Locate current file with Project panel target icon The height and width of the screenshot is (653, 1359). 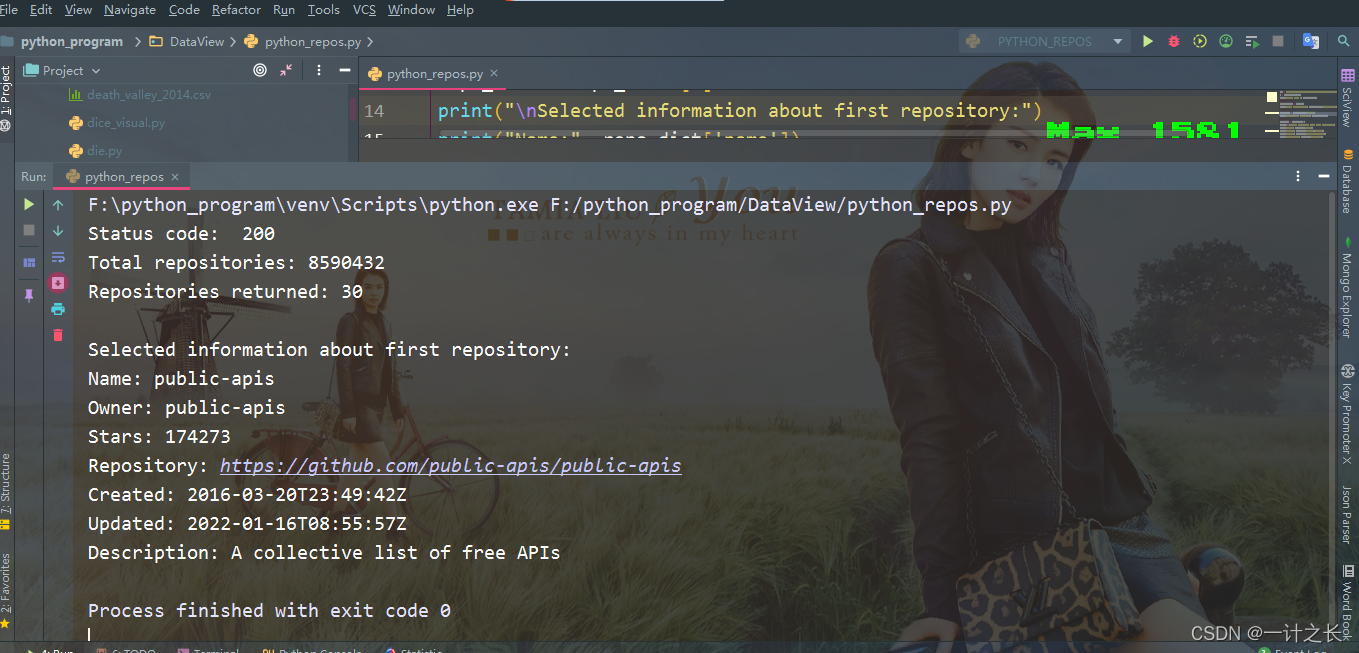coord(260,70)
